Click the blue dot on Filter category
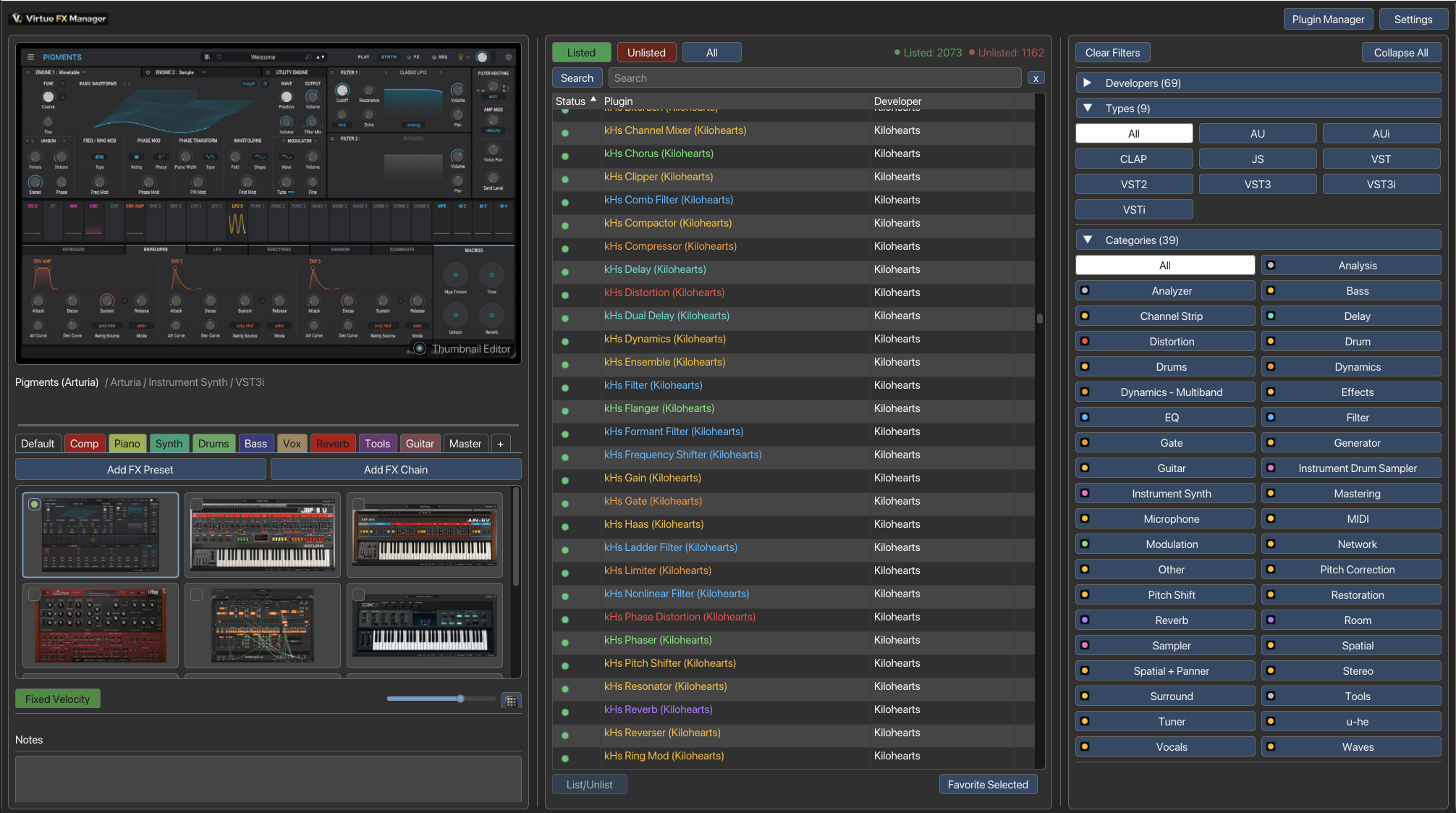This screenshot has width=1456, height=813. (1271, 417)
